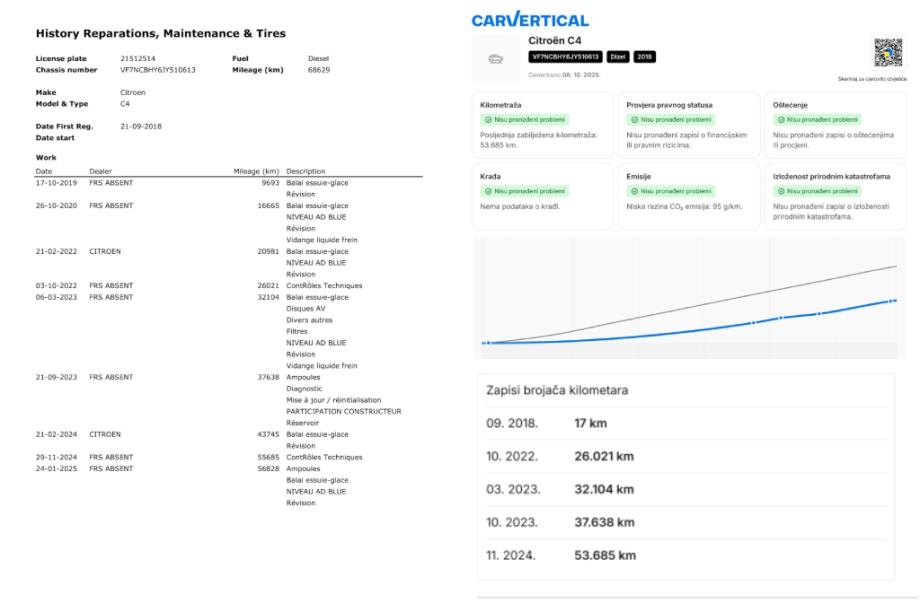Viewport: 920px width, 612px height.
Task: Click the green check icon under Kilometraža
Action: click(x=489, y=120)
